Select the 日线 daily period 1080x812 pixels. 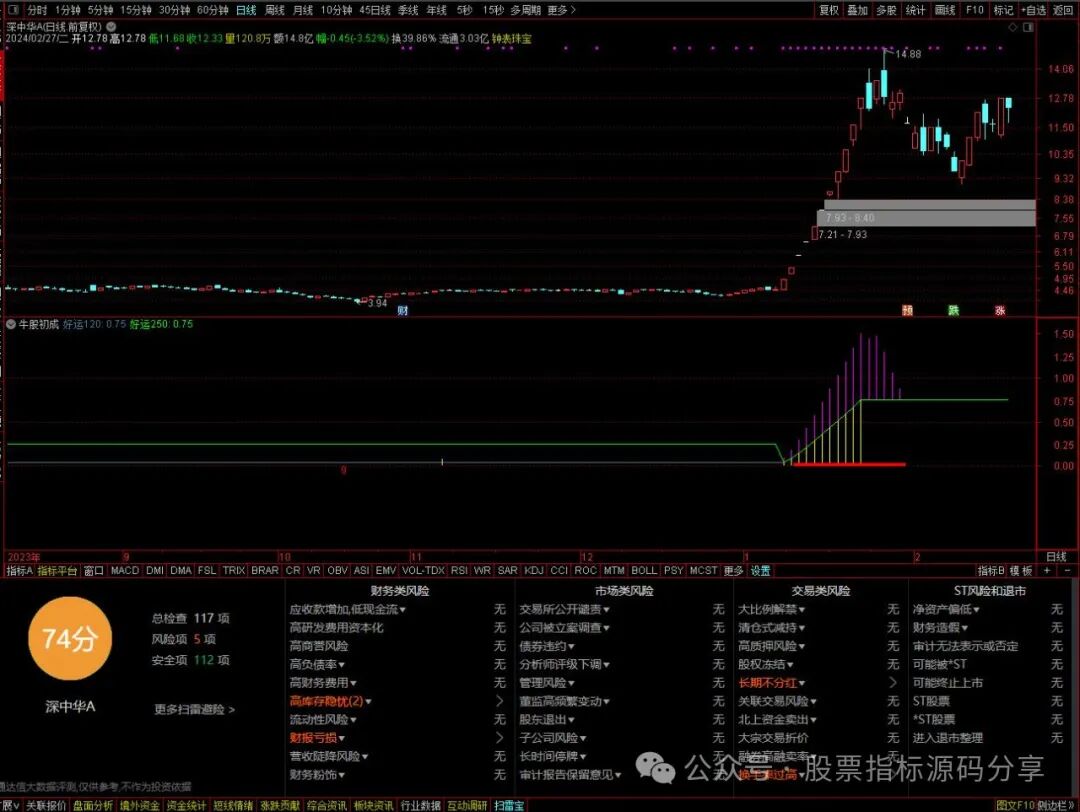click(x=246, y=10)
